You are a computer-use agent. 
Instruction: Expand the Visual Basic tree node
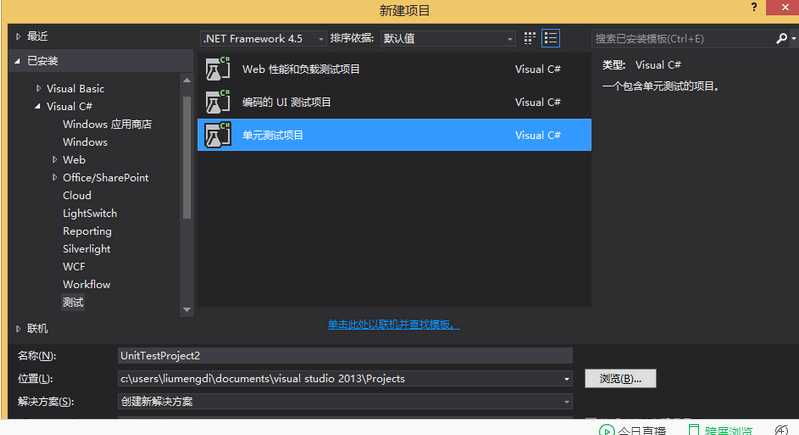38,88
